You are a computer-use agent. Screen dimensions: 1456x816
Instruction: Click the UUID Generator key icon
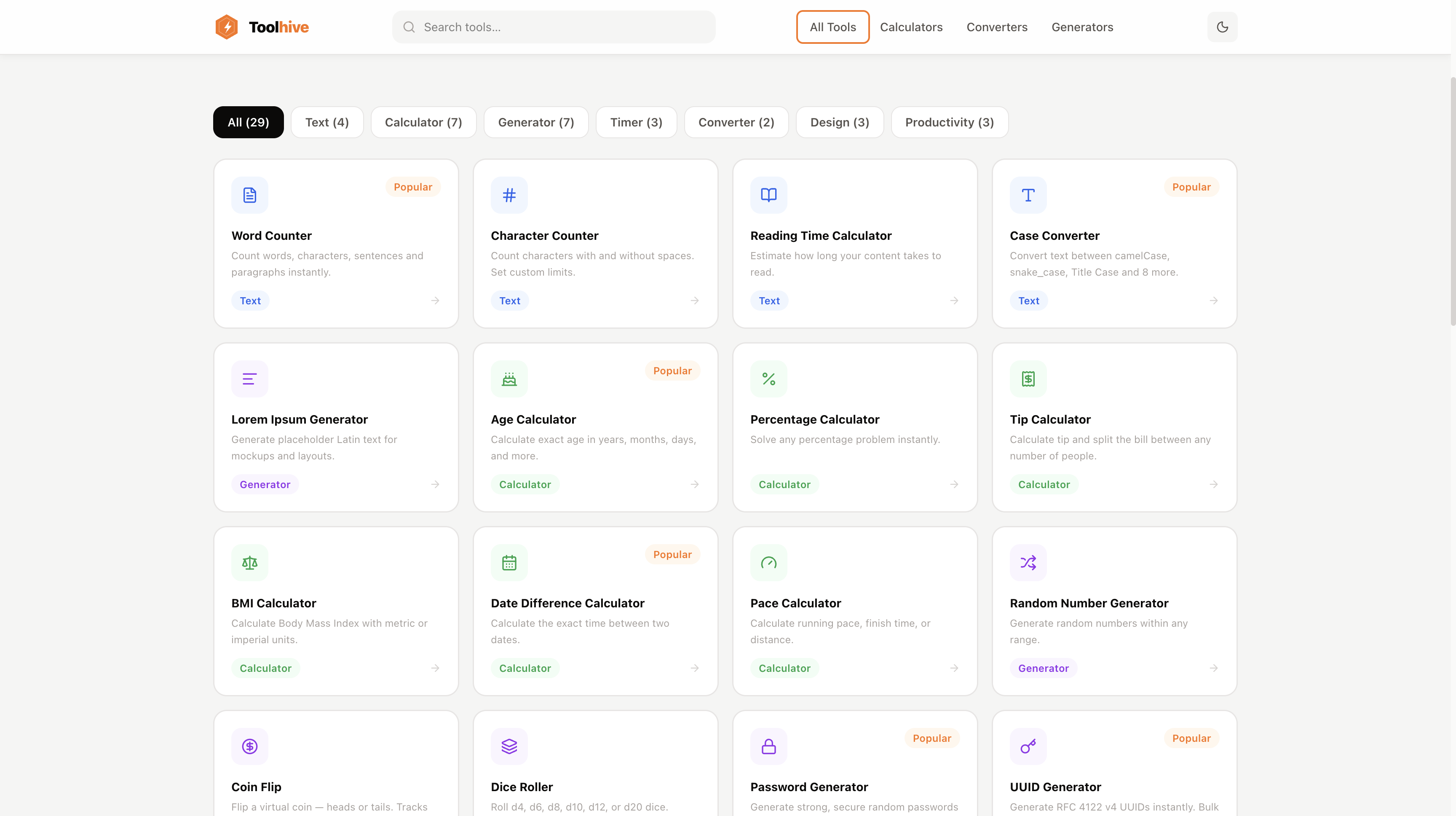tap(1028, 746)
